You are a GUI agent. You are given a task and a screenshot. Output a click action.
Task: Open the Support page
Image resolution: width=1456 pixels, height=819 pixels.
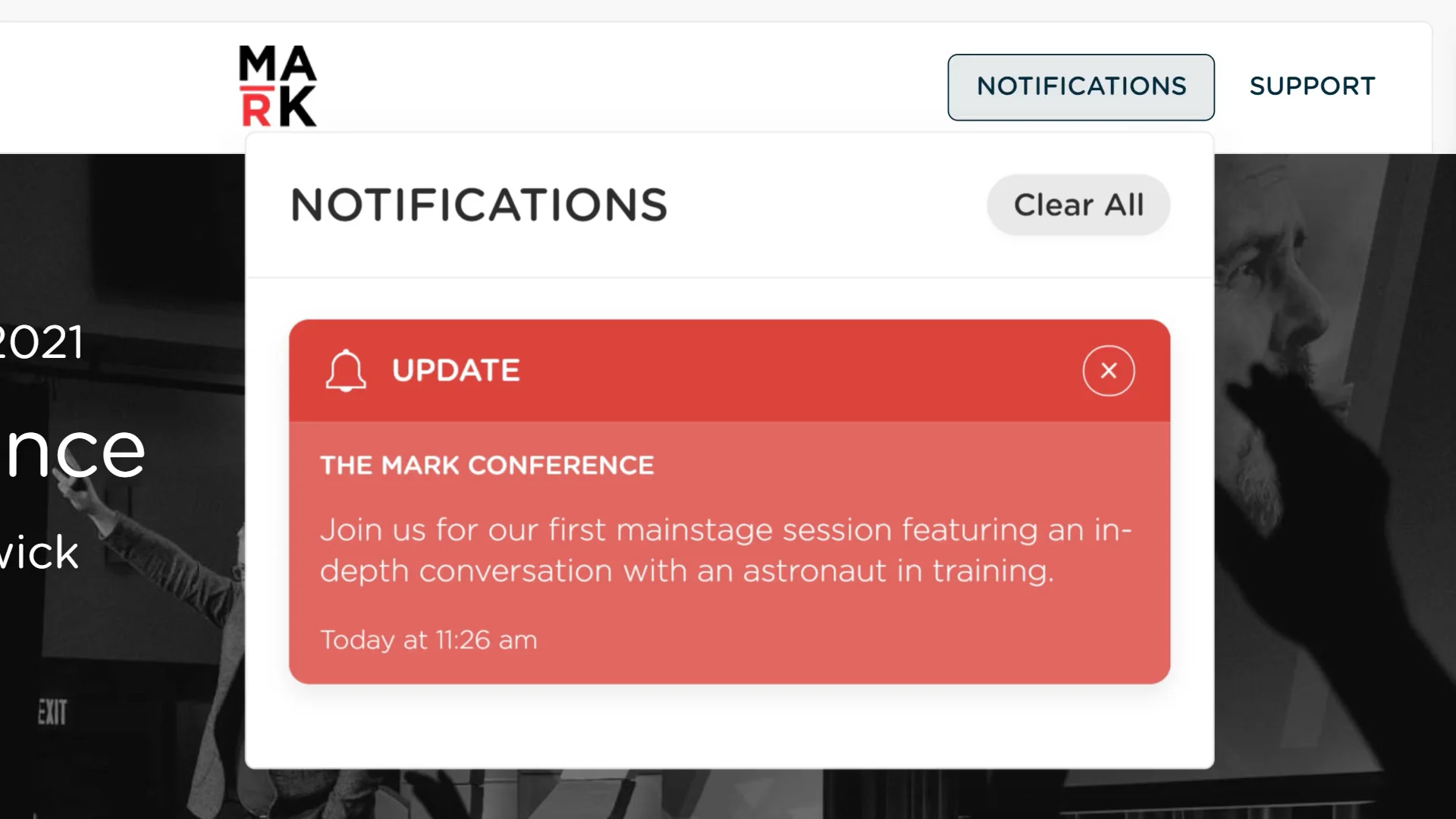click(1312, 86)
